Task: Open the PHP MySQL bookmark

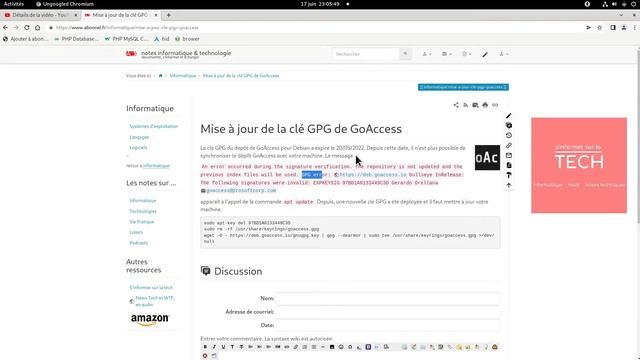Action: pyautogui.click(x=127, y=39)
